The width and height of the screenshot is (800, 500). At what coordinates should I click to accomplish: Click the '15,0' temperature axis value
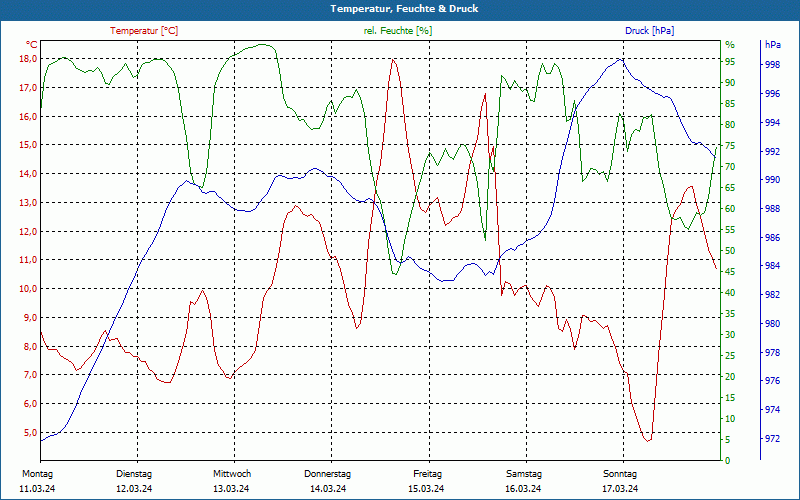pos(28,145)
